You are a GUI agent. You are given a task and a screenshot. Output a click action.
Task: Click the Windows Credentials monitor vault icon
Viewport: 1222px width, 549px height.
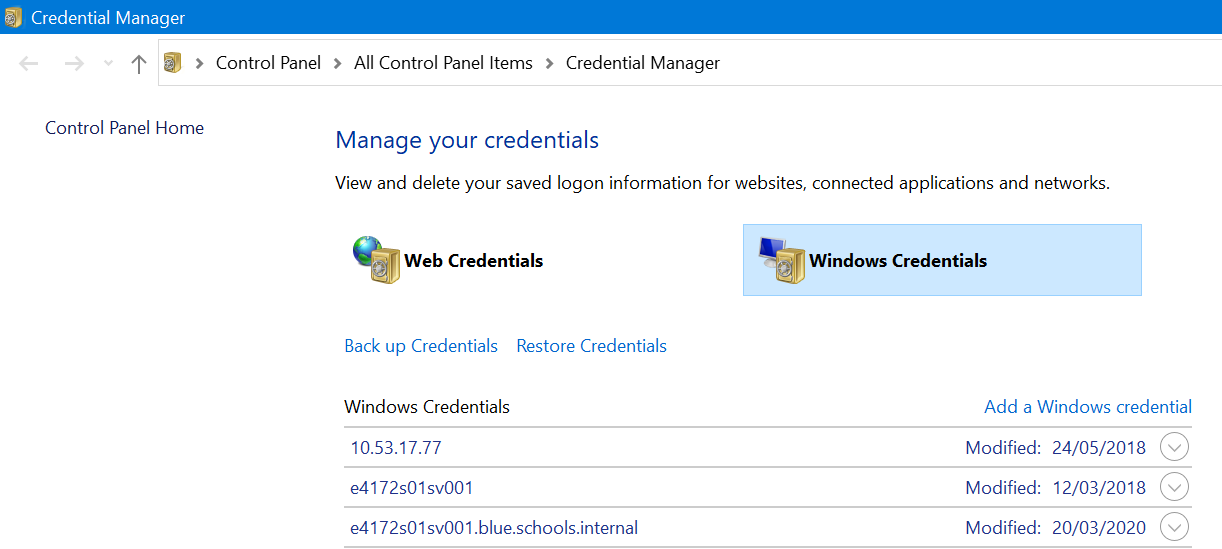coord(781,260)
